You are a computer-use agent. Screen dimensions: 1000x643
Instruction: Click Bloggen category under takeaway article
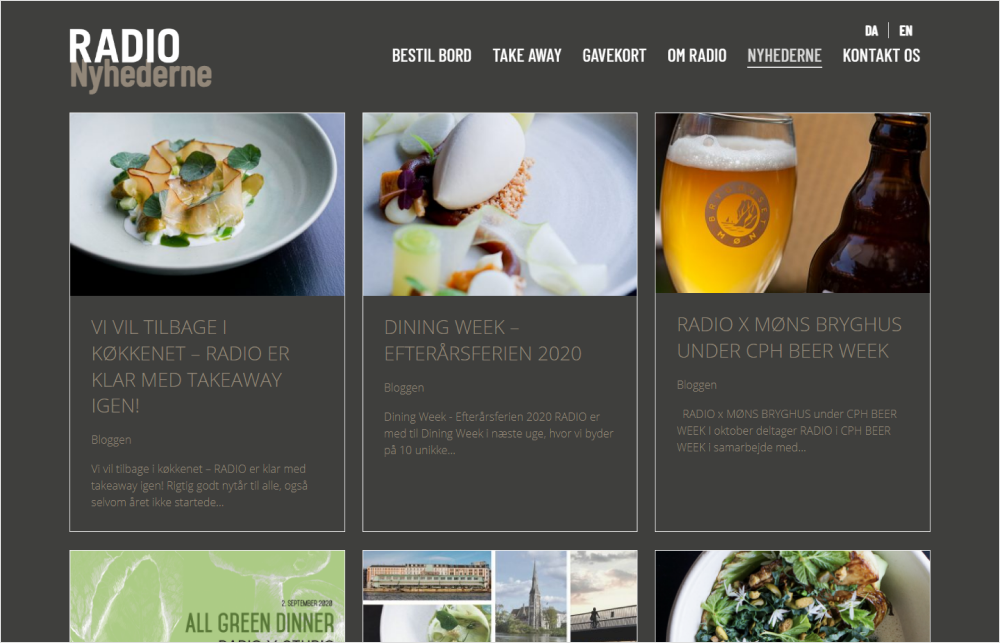111,440
